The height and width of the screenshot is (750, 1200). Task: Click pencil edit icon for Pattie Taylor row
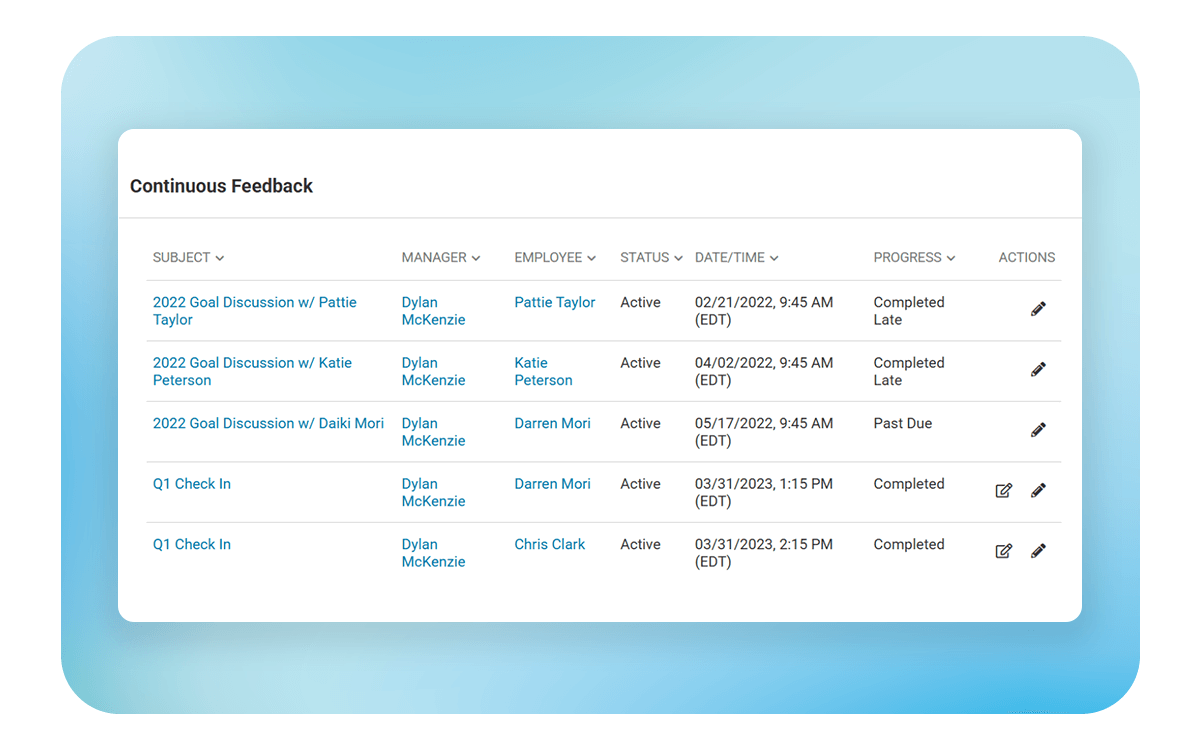click(1038, 310)
